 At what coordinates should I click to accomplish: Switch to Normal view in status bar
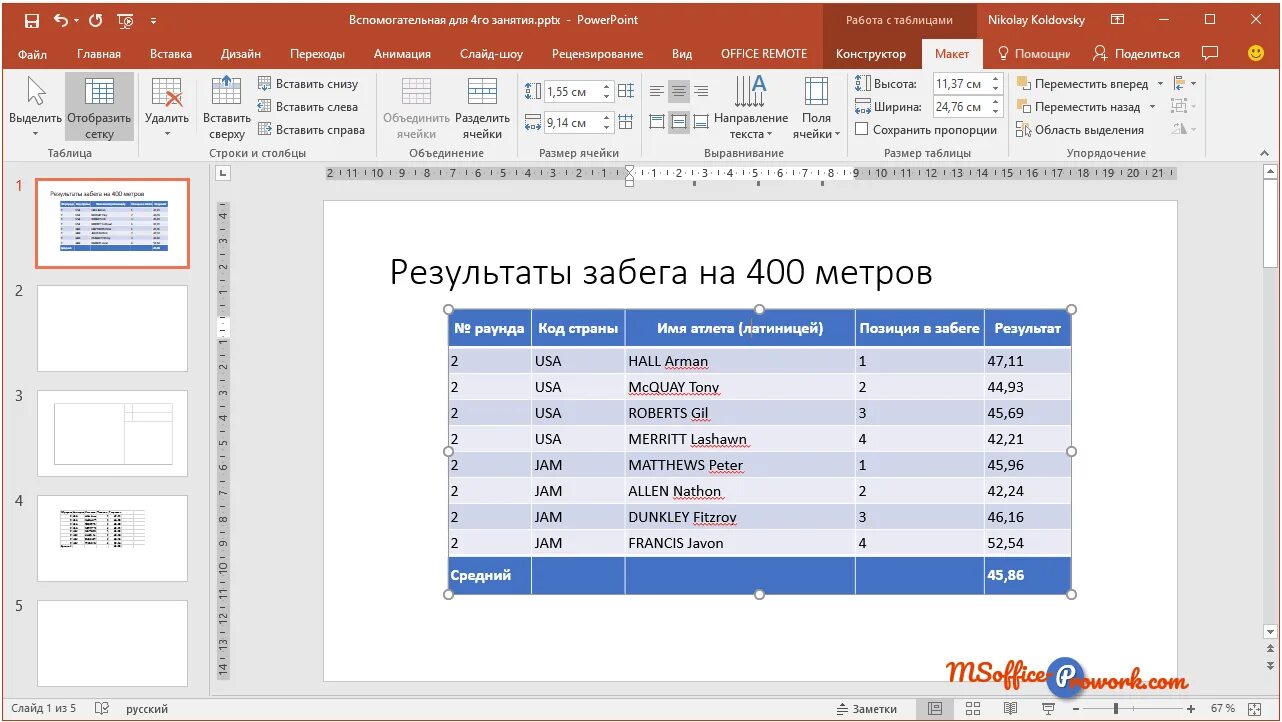pyautogui.click(x=935, y=708)
